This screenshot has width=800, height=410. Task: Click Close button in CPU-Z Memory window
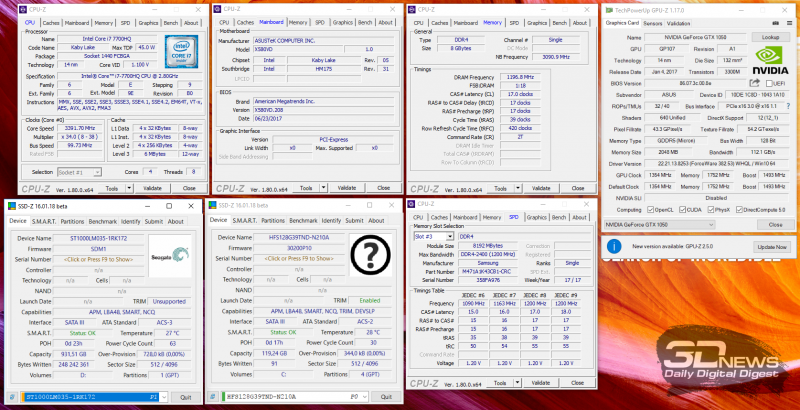(x=578, y=188)
